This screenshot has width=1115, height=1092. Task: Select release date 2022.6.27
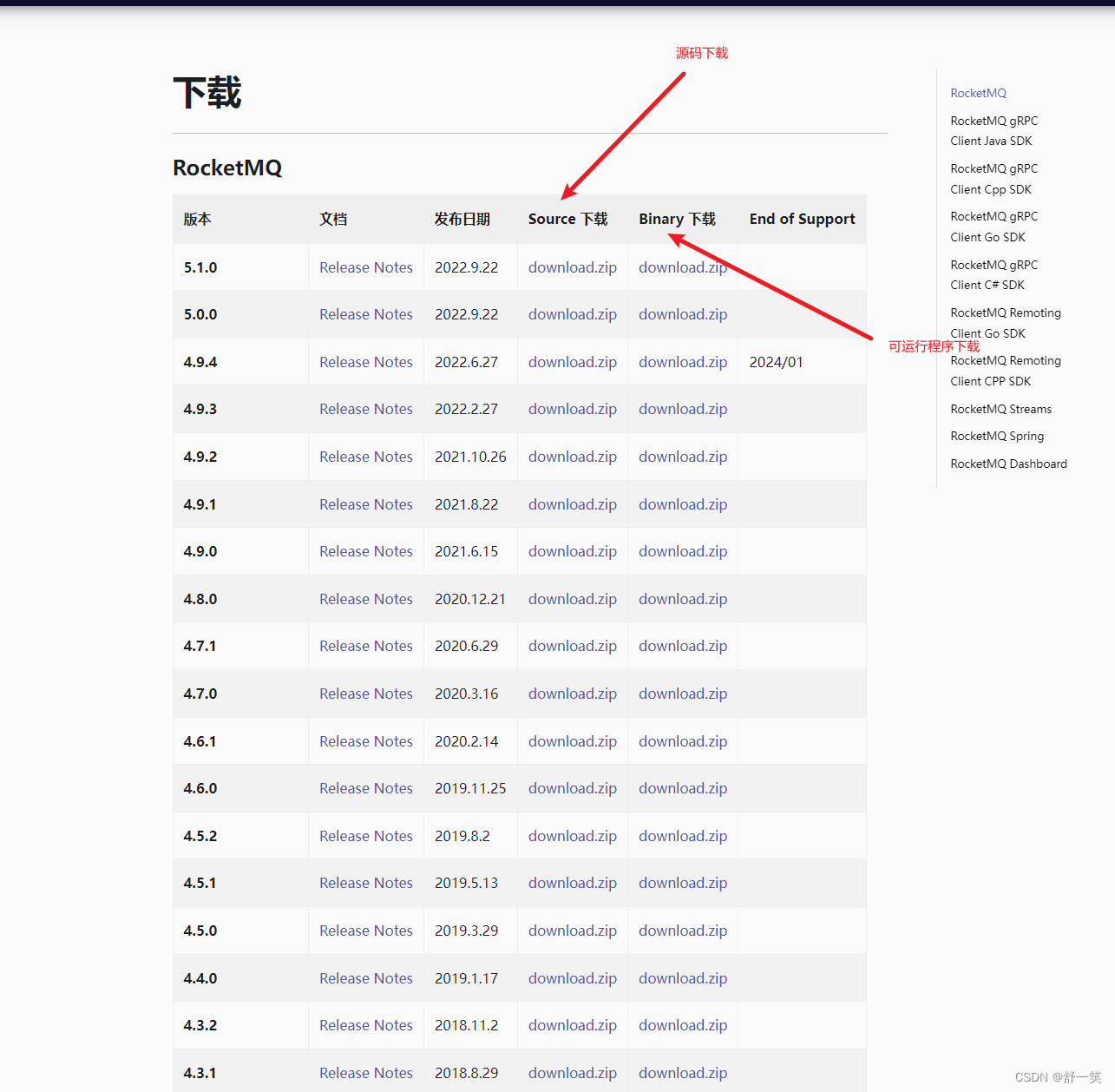(x=466, y=362)
